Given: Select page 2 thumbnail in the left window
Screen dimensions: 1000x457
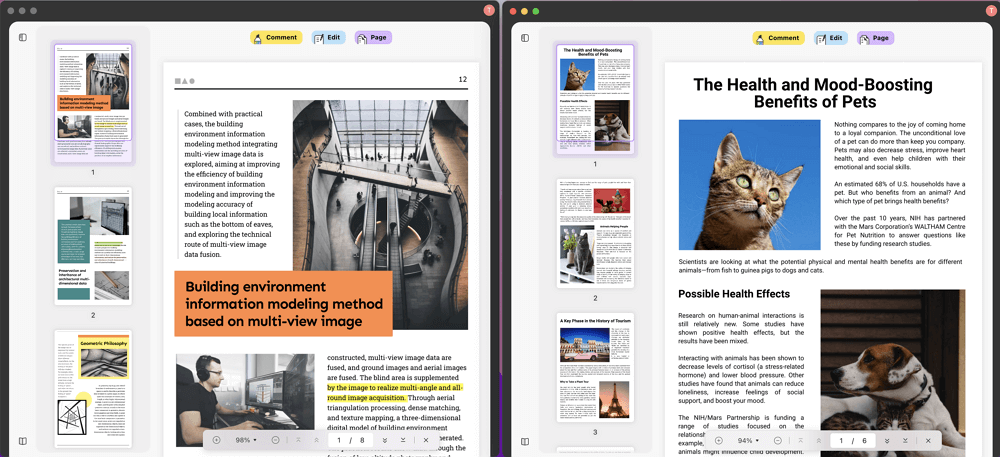Looking at the screenshot, I should click(x=93, y=246).
